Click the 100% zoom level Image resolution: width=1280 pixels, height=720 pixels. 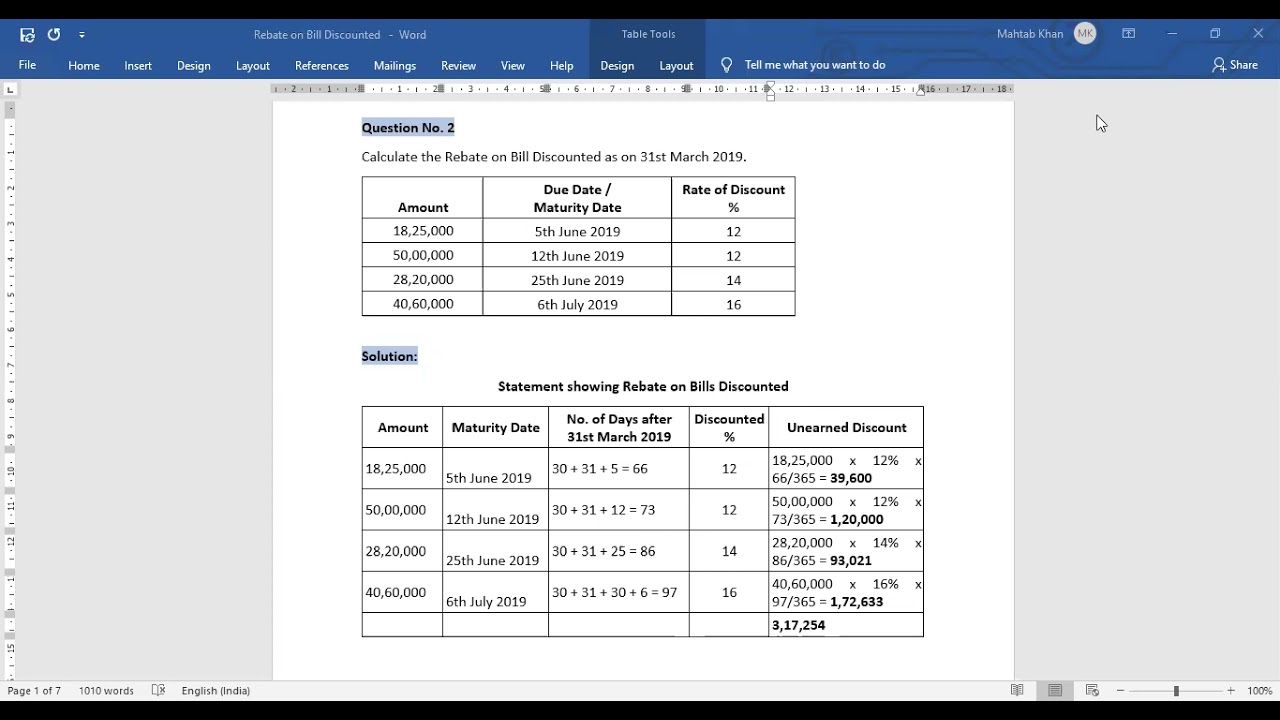tap(1260, 691)
